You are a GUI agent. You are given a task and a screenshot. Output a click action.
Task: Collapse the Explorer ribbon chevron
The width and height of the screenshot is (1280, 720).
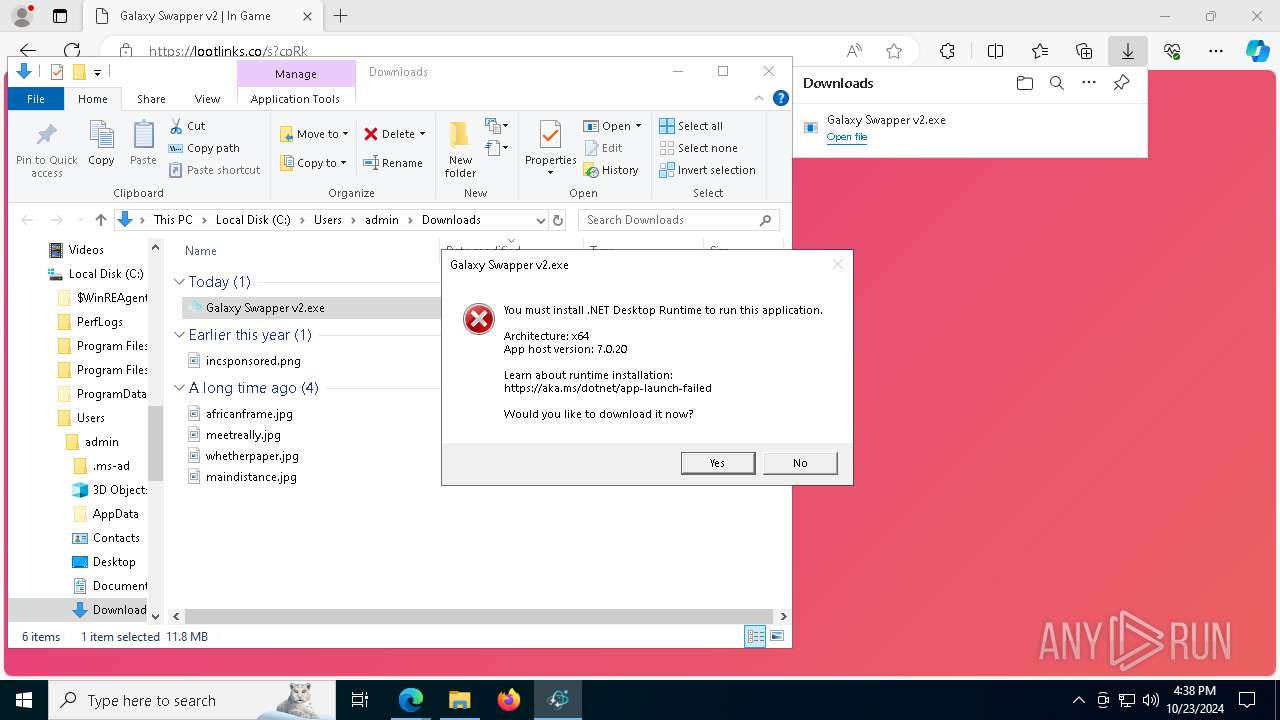pos(759,98)
